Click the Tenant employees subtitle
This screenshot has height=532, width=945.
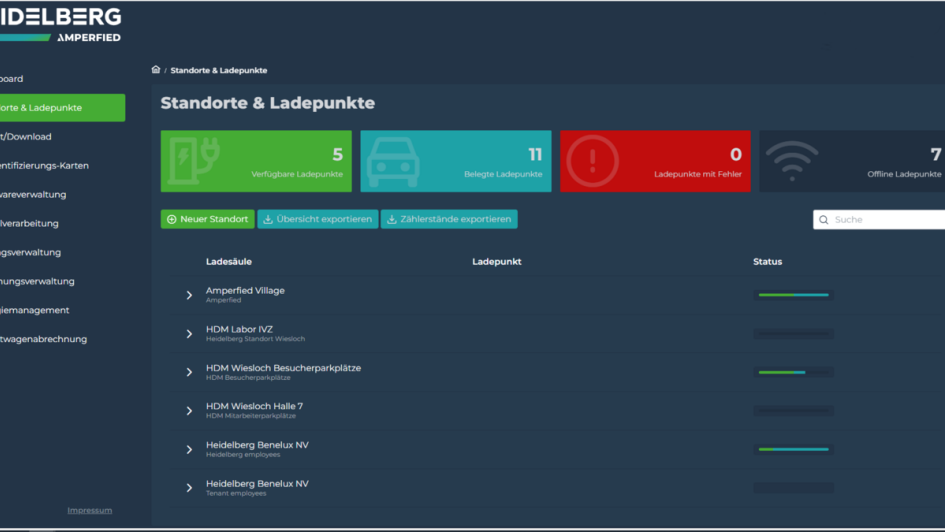point(236,493)
